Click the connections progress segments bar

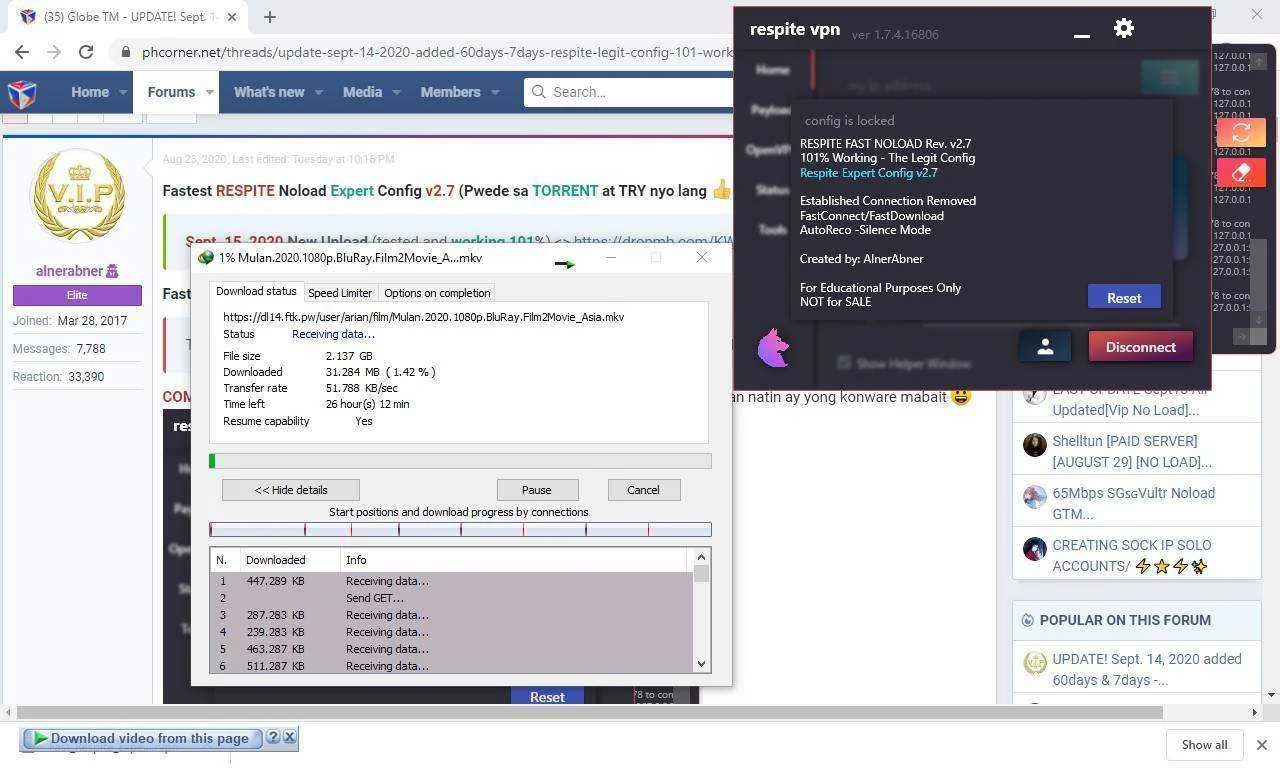pyautogui.click(x=460, y=529)
